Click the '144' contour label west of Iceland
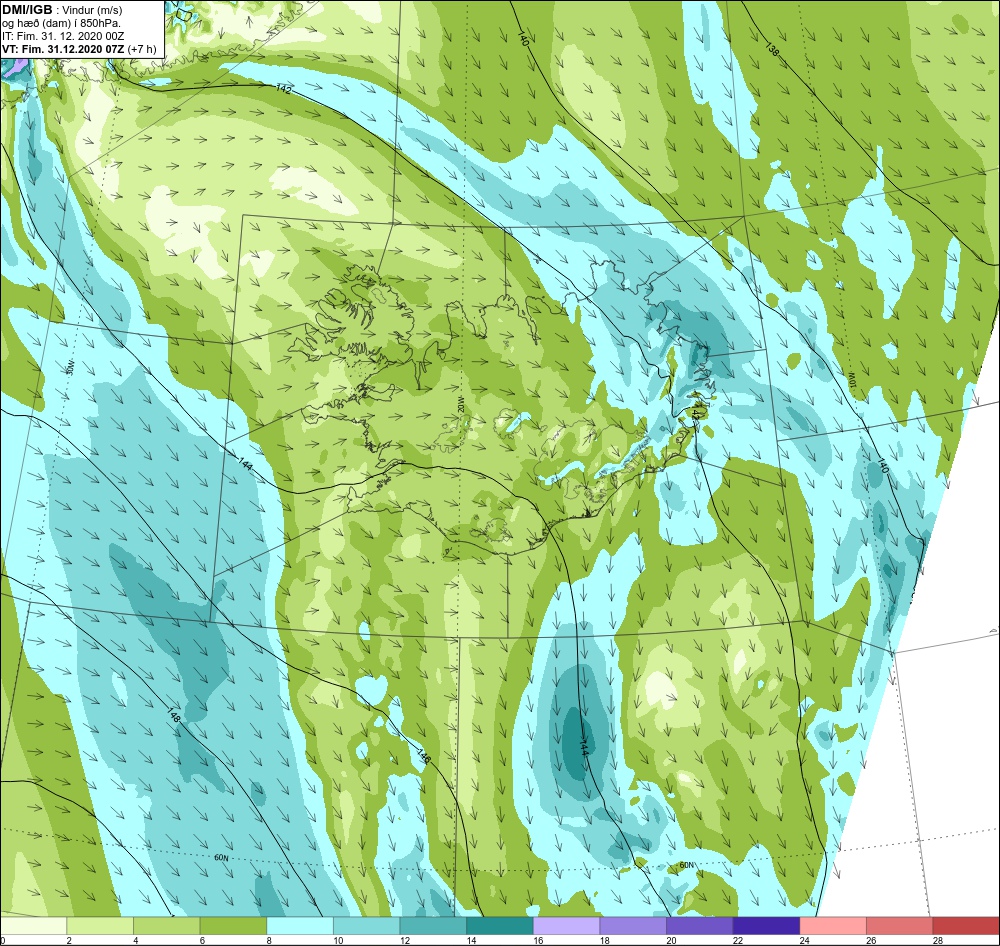 click(x=246, y=463)
